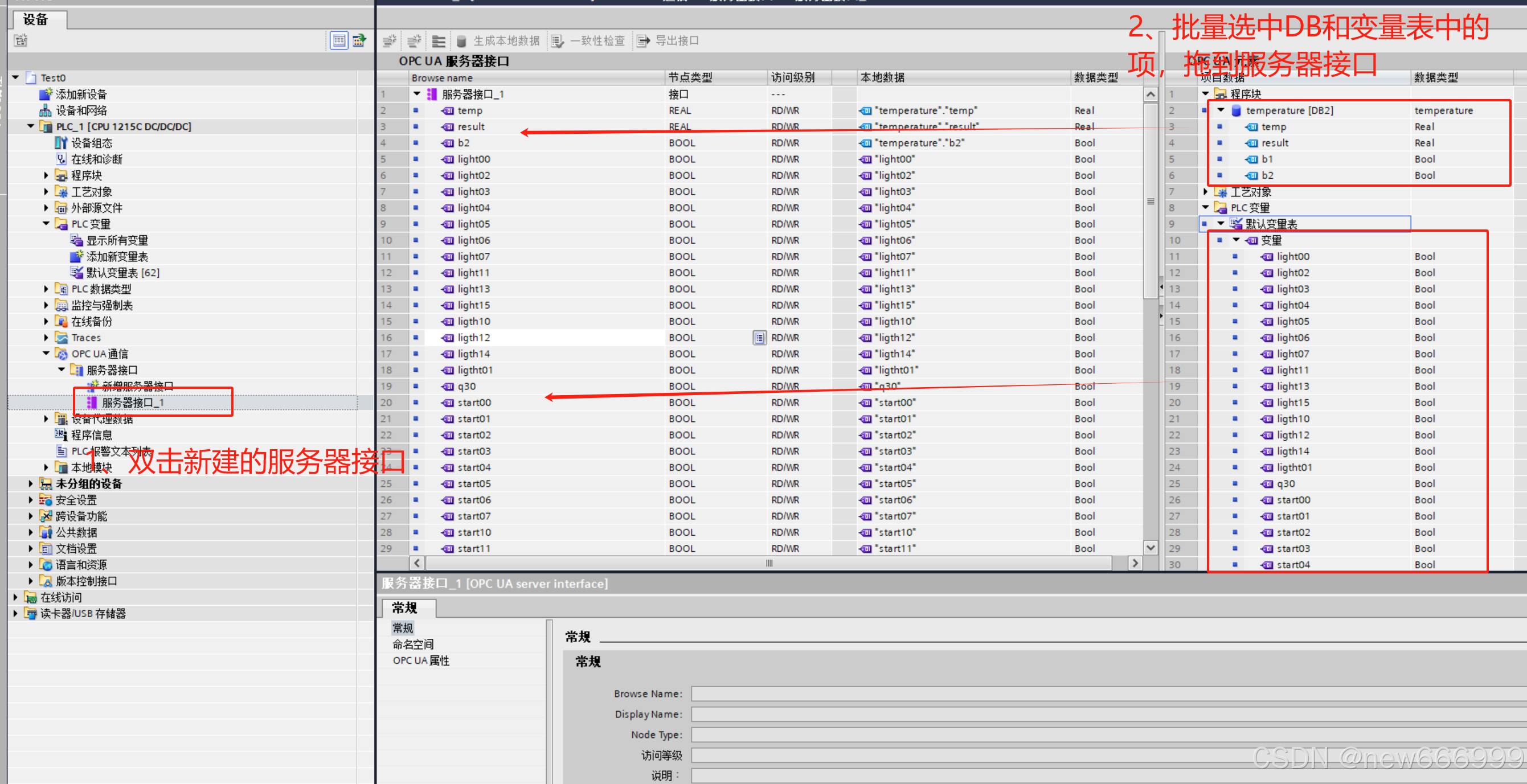Select OPC UA 属性 in properties navigation
The height and width of the screenshot is (784, 1527).
pos(421,661)
